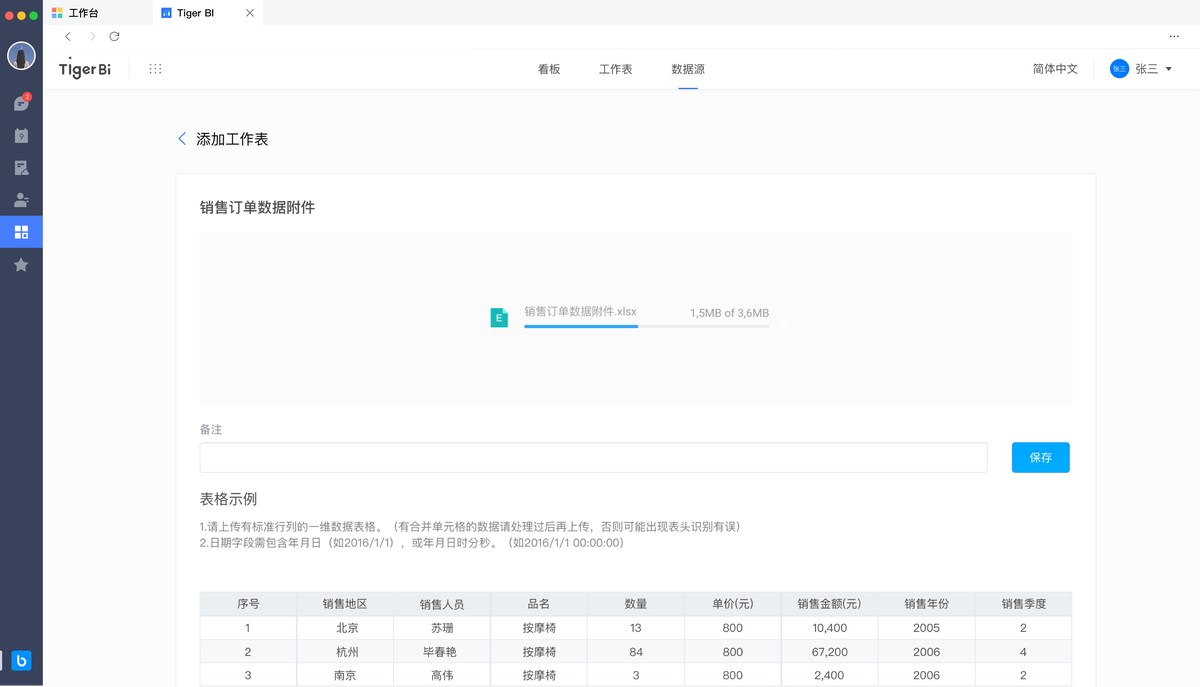This screenshot has height=687, width=1200.
Task: Open the 'b' app icon at sidebar bottom
Action: coord(21,661)
